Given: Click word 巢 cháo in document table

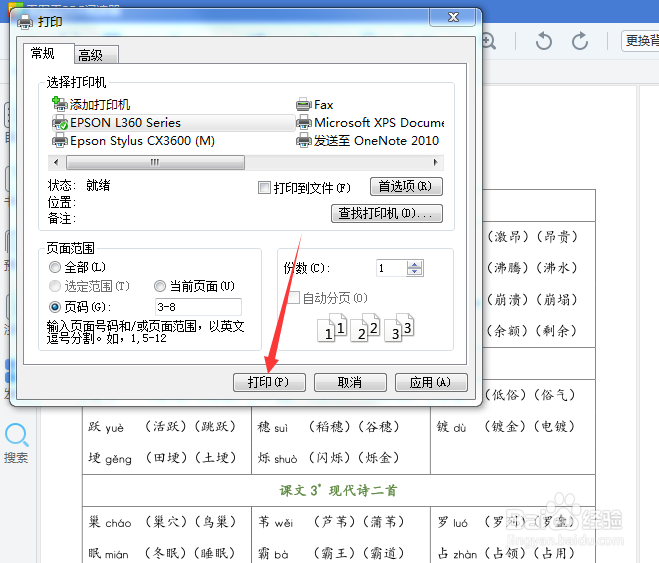Looking at the screenshot, I should pyautogui.click(x=110, y=522).
